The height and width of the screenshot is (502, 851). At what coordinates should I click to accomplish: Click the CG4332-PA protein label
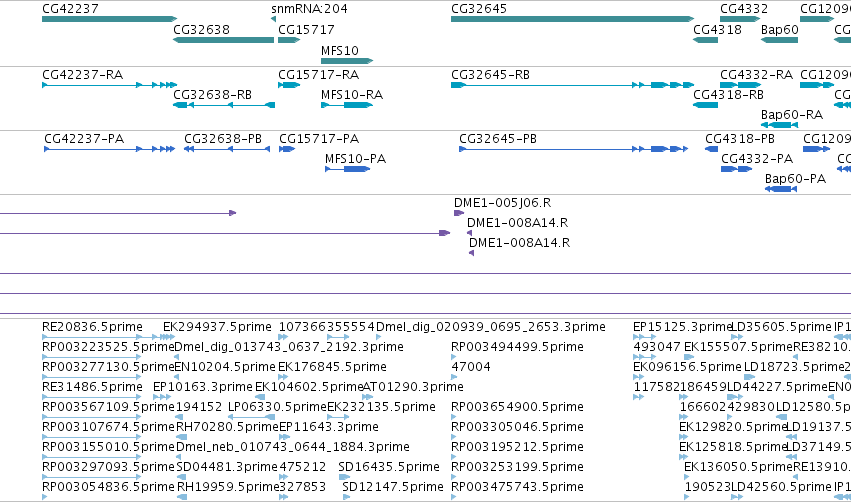757,159
